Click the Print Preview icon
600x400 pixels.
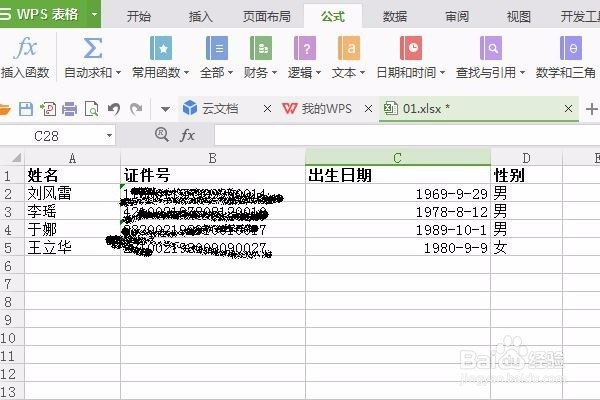click(x=92, y=109)
